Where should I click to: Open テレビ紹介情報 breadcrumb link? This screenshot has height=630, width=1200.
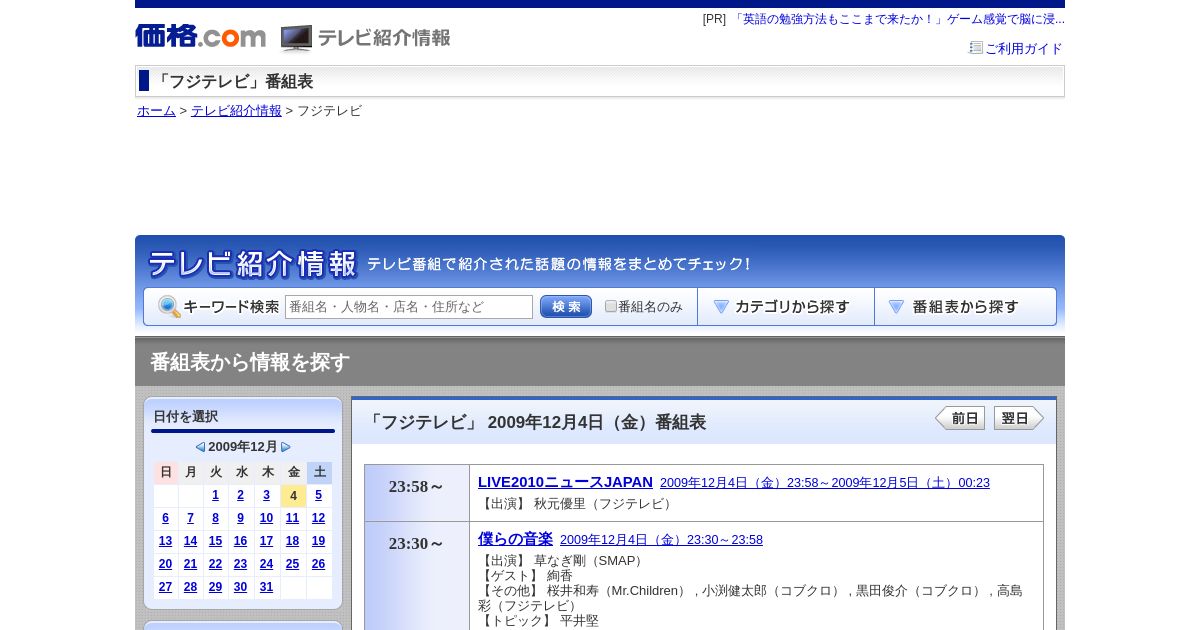[x=236, y=111]
